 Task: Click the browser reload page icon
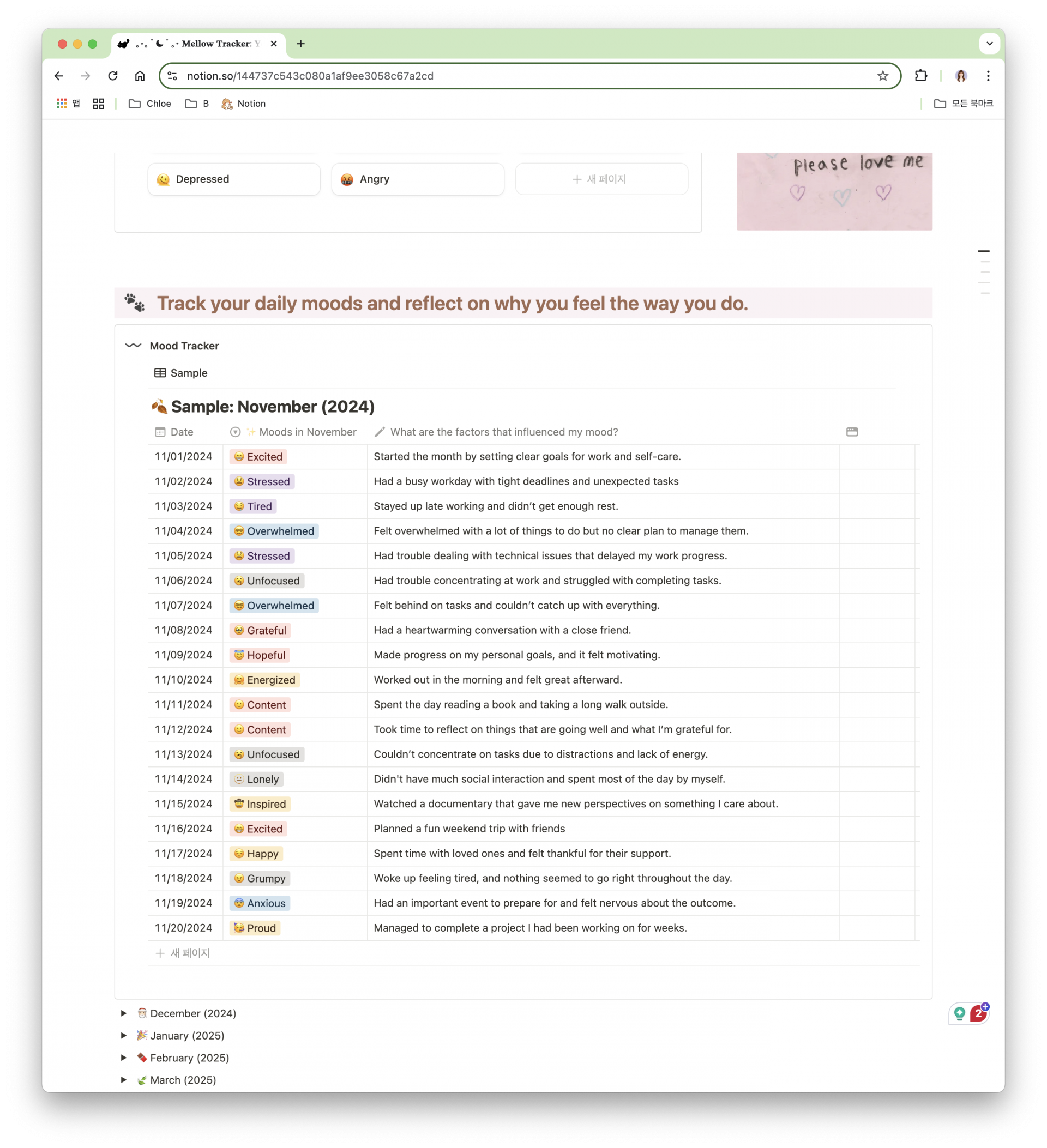(x=113, y=76)
